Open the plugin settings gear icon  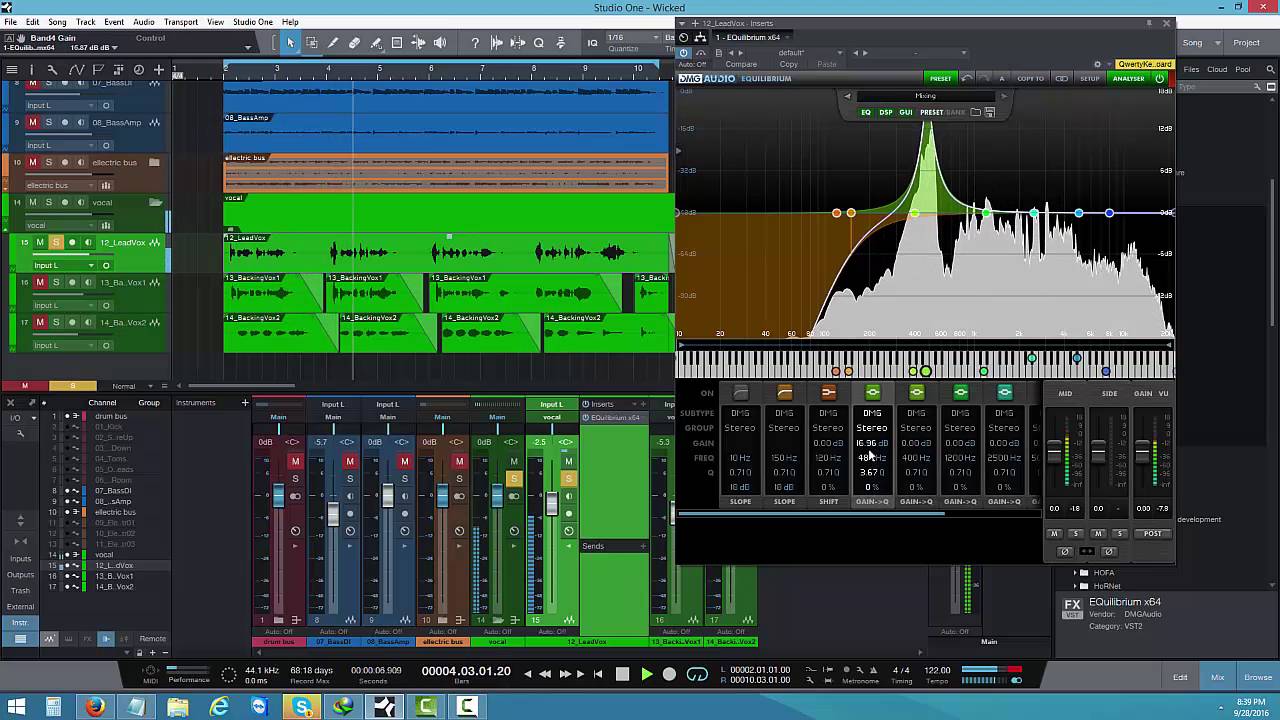[x=1097, y=65]
